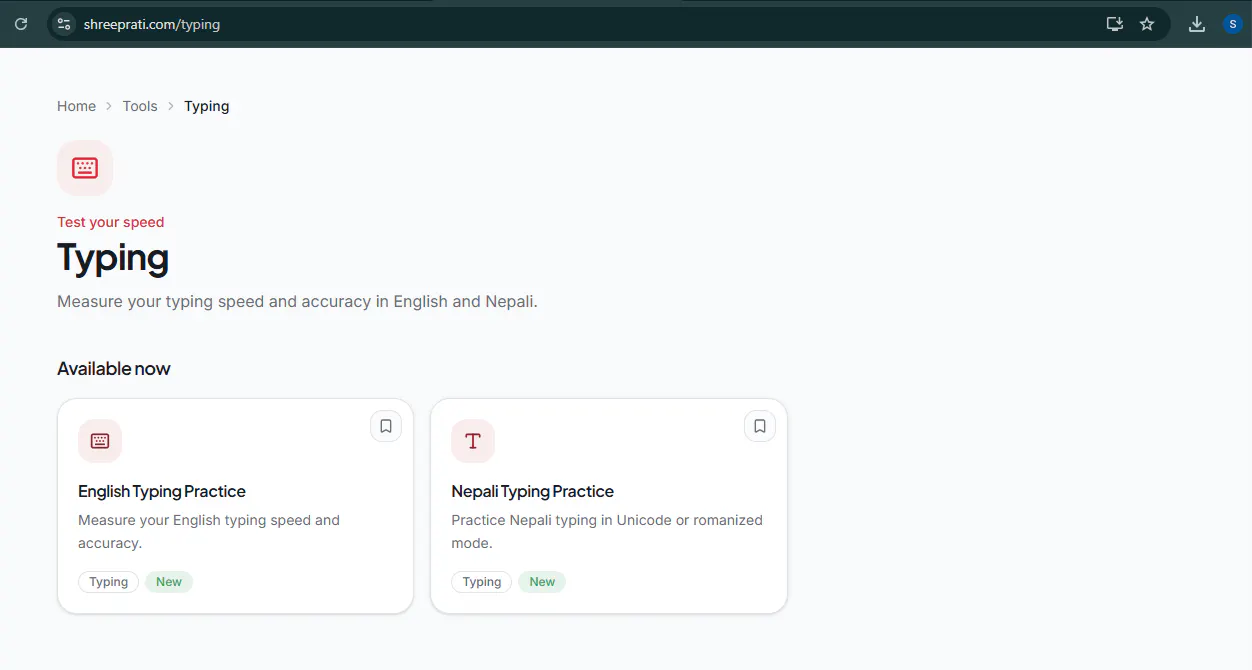Open the browser profile avatar

[1232, 24]
